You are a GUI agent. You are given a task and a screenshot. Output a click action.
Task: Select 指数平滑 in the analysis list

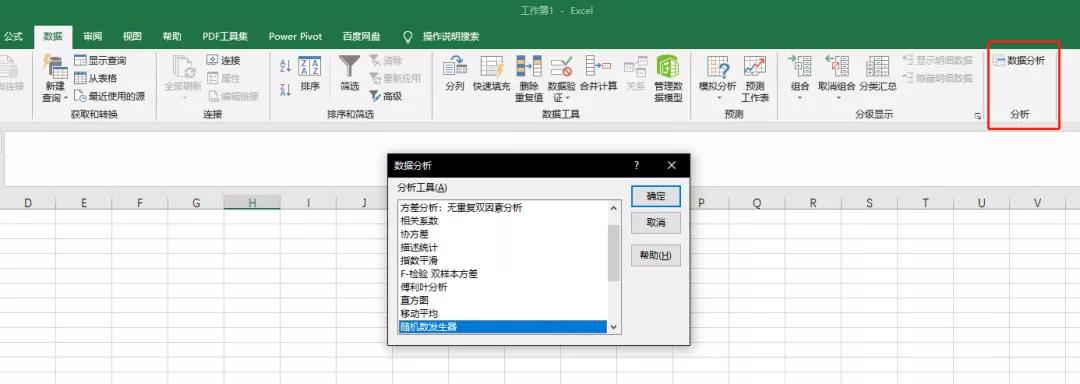[503, 260]
